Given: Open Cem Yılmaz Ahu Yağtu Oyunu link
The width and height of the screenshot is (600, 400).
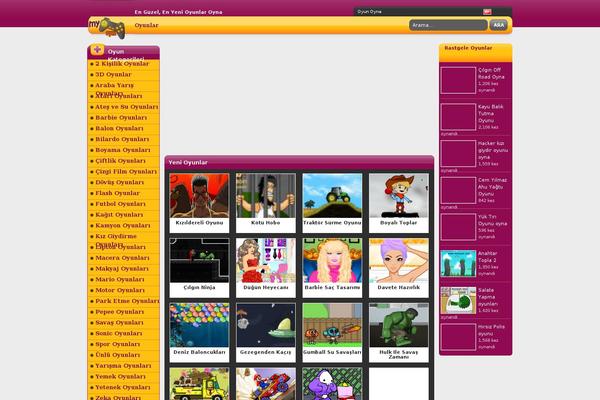Looking at the screenshot, I should [492, 187].
